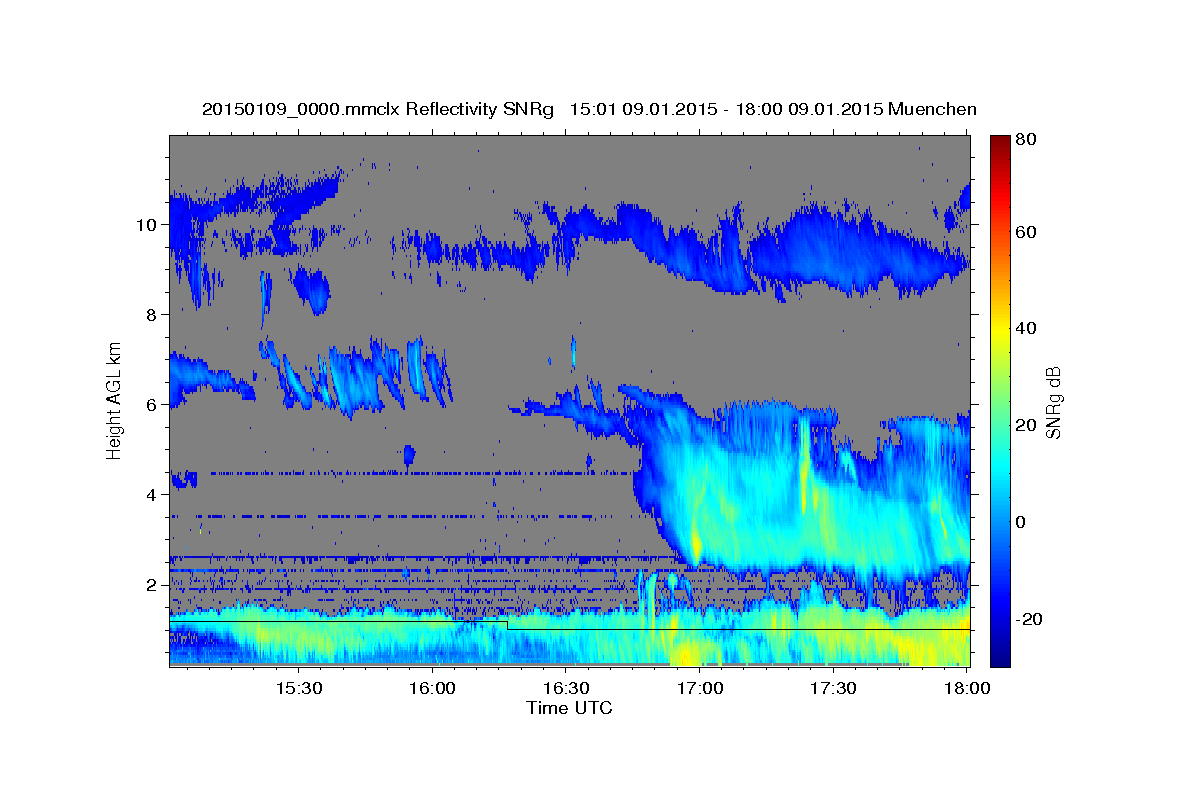Click the height tick label 8

click(x=153, y=315)
